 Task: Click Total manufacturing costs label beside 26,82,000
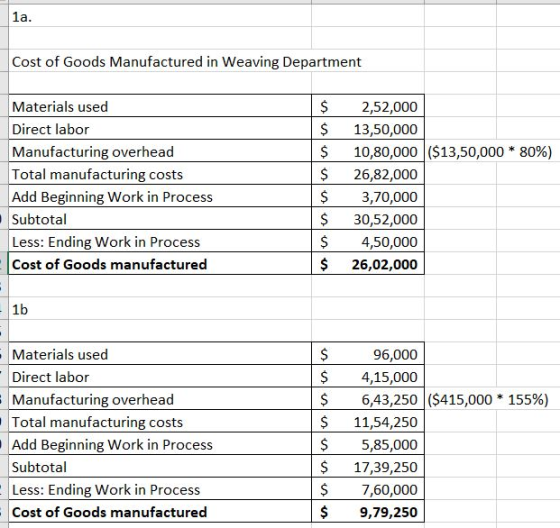pos(97,174)
